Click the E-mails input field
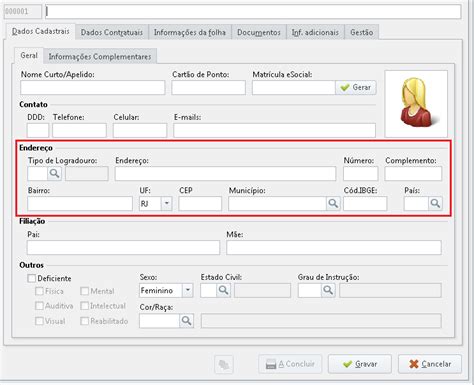The height and width of the screenshot is (385, 474). point(274,130)
